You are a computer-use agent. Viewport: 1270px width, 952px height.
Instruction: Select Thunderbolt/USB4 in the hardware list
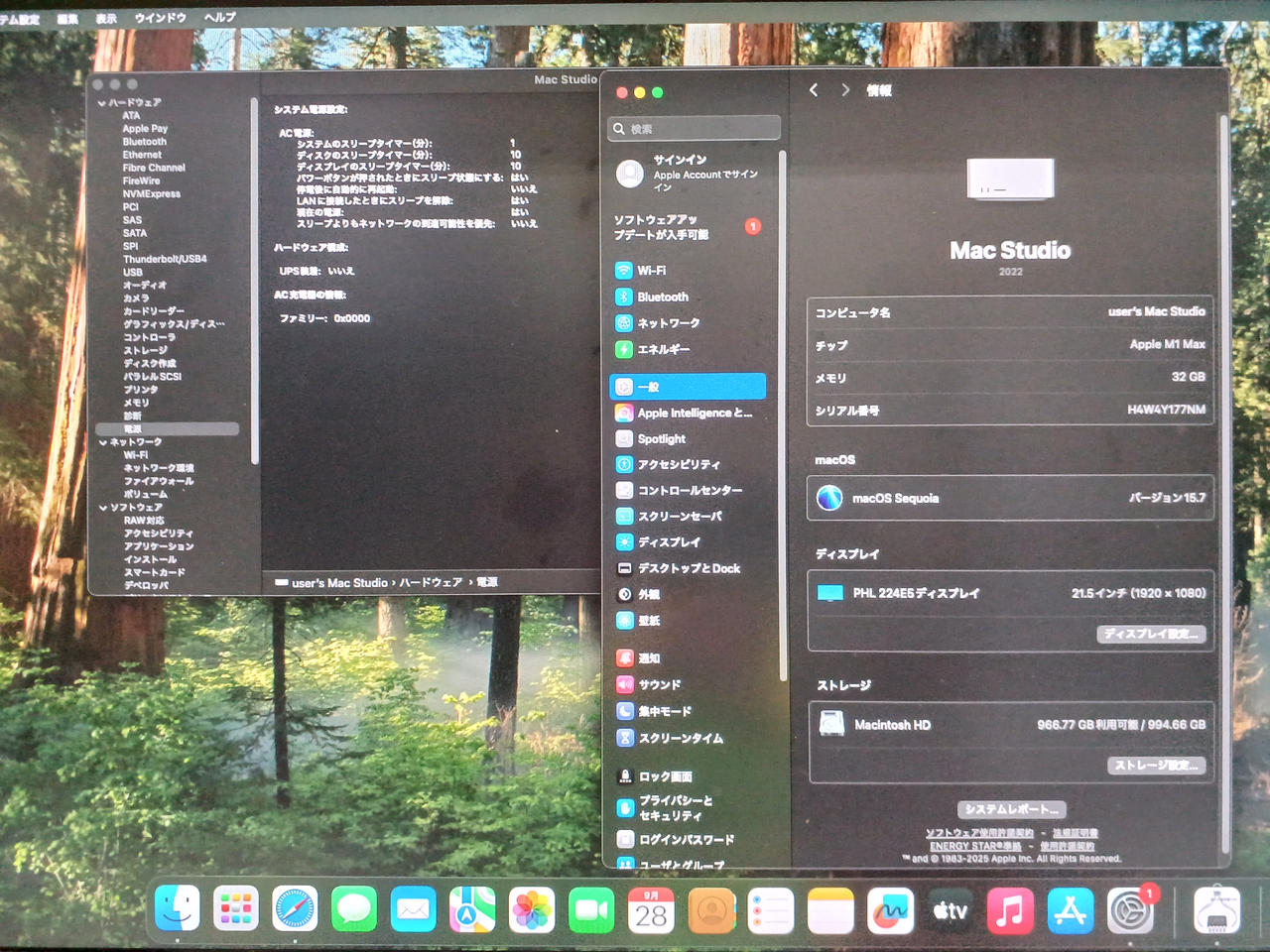click(x=165, y=259)
